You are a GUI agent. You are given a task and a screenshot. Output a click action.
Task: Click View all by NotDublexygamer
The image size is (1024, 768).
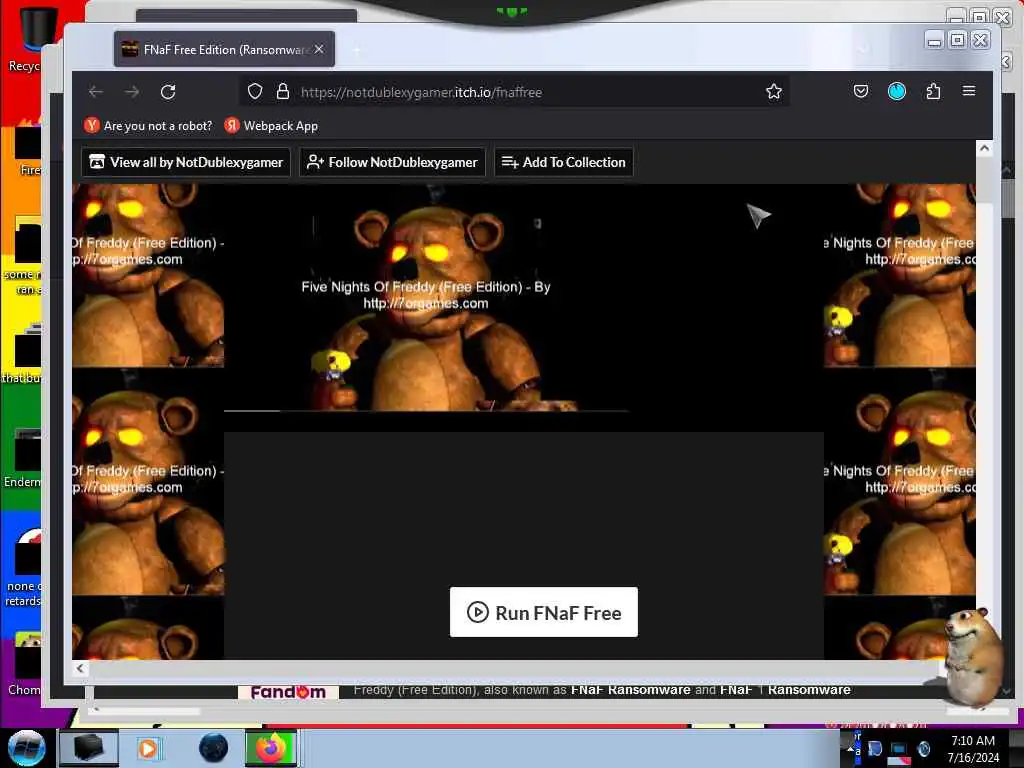pyautogui.click(x=186, y=162)
